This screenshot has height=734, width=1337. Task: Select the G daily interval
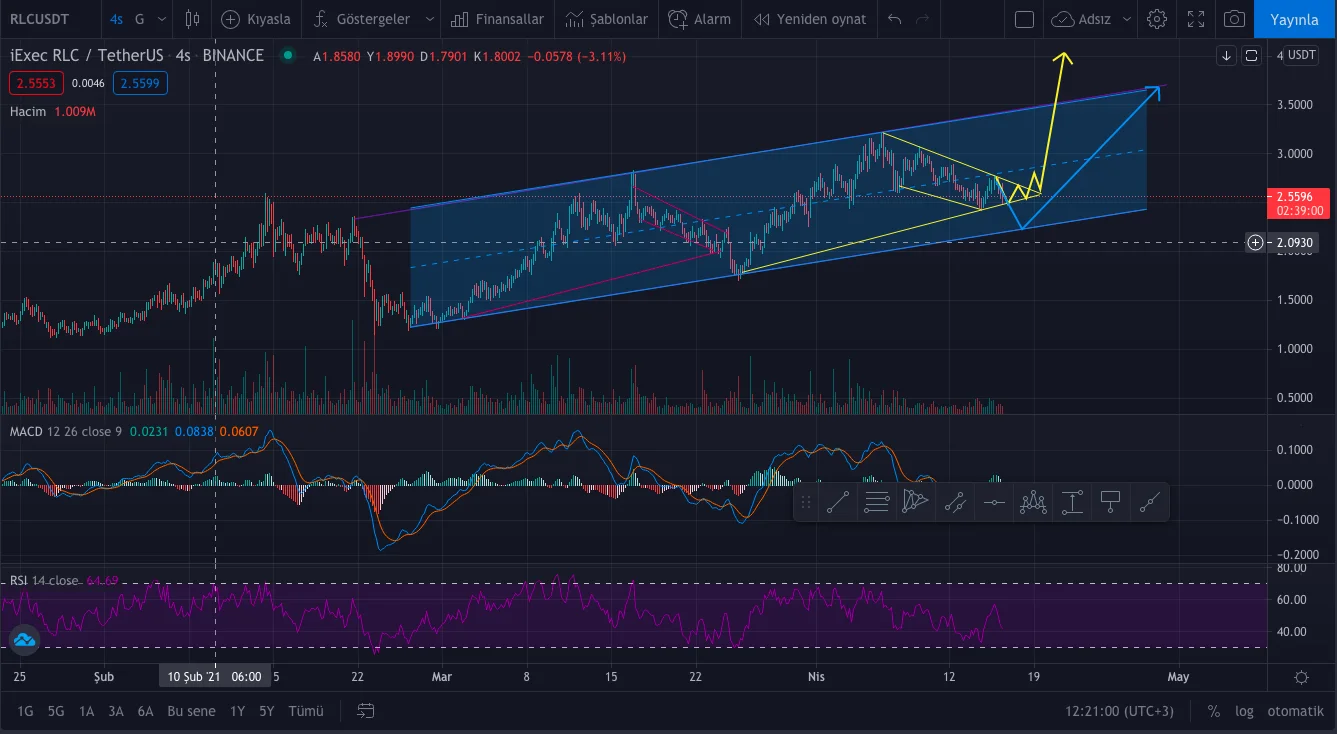pos(139,19)
